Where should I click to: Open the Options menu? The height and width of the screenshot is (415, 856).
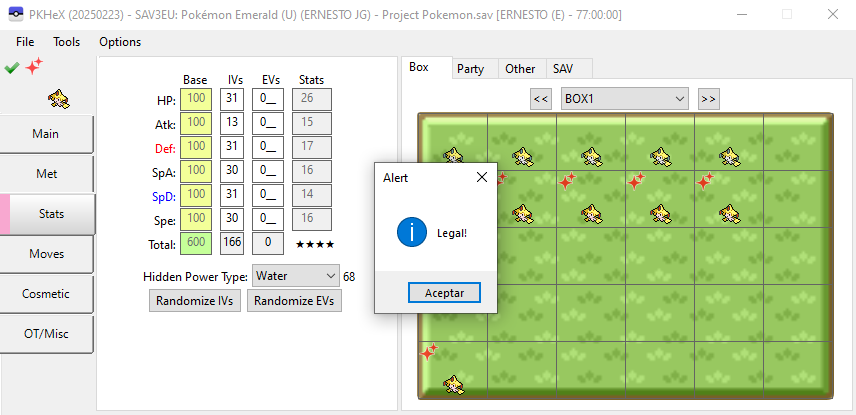coord(120,42)
